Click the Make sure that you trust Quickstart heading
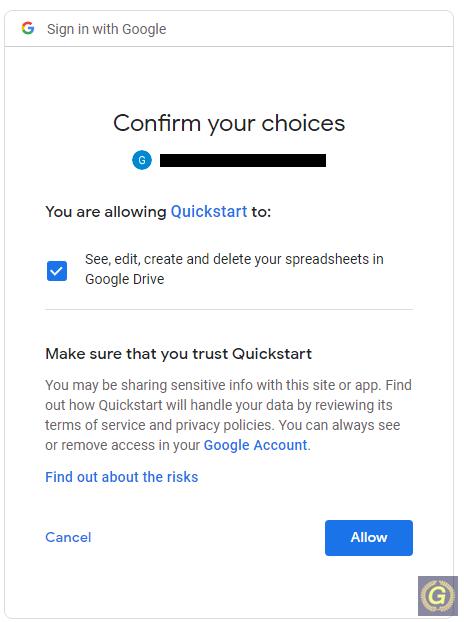This screenshot has width=464, height=622. tap(178, 353)
